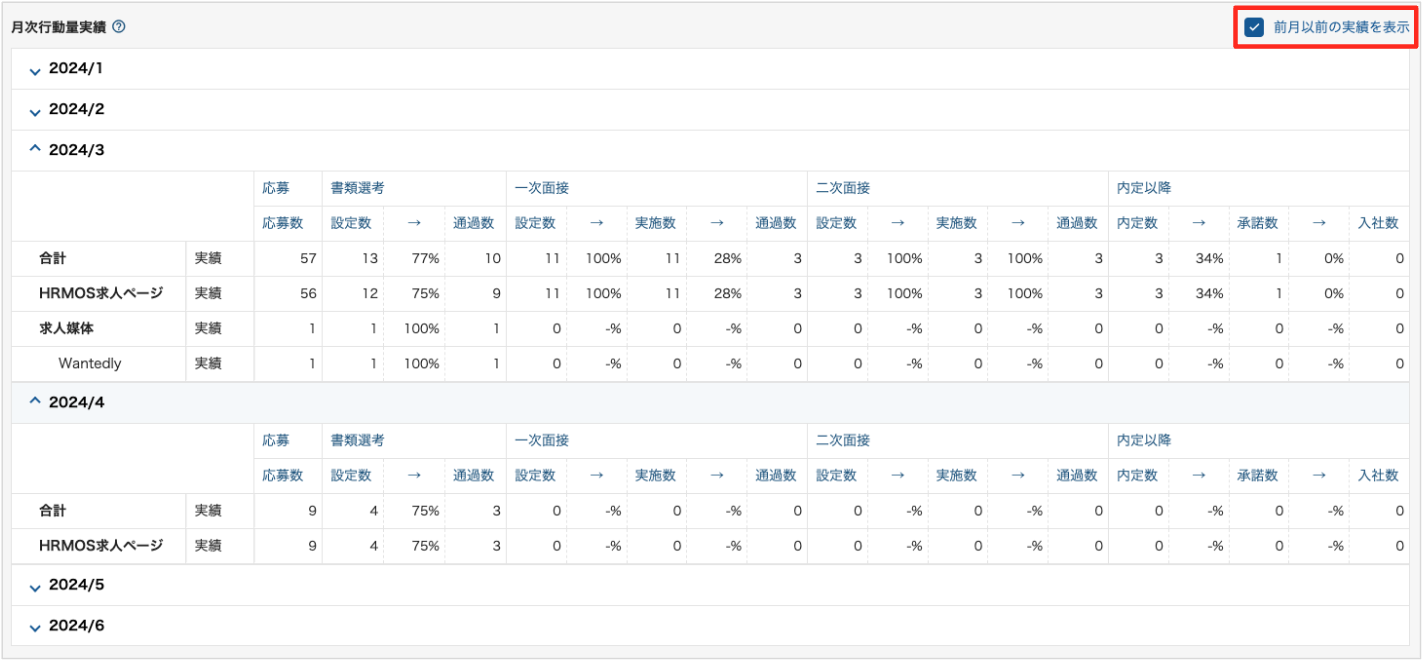Click the 月次行動量実績 section title
This screenshot has width=1423, height=661.
pos(58,27)
